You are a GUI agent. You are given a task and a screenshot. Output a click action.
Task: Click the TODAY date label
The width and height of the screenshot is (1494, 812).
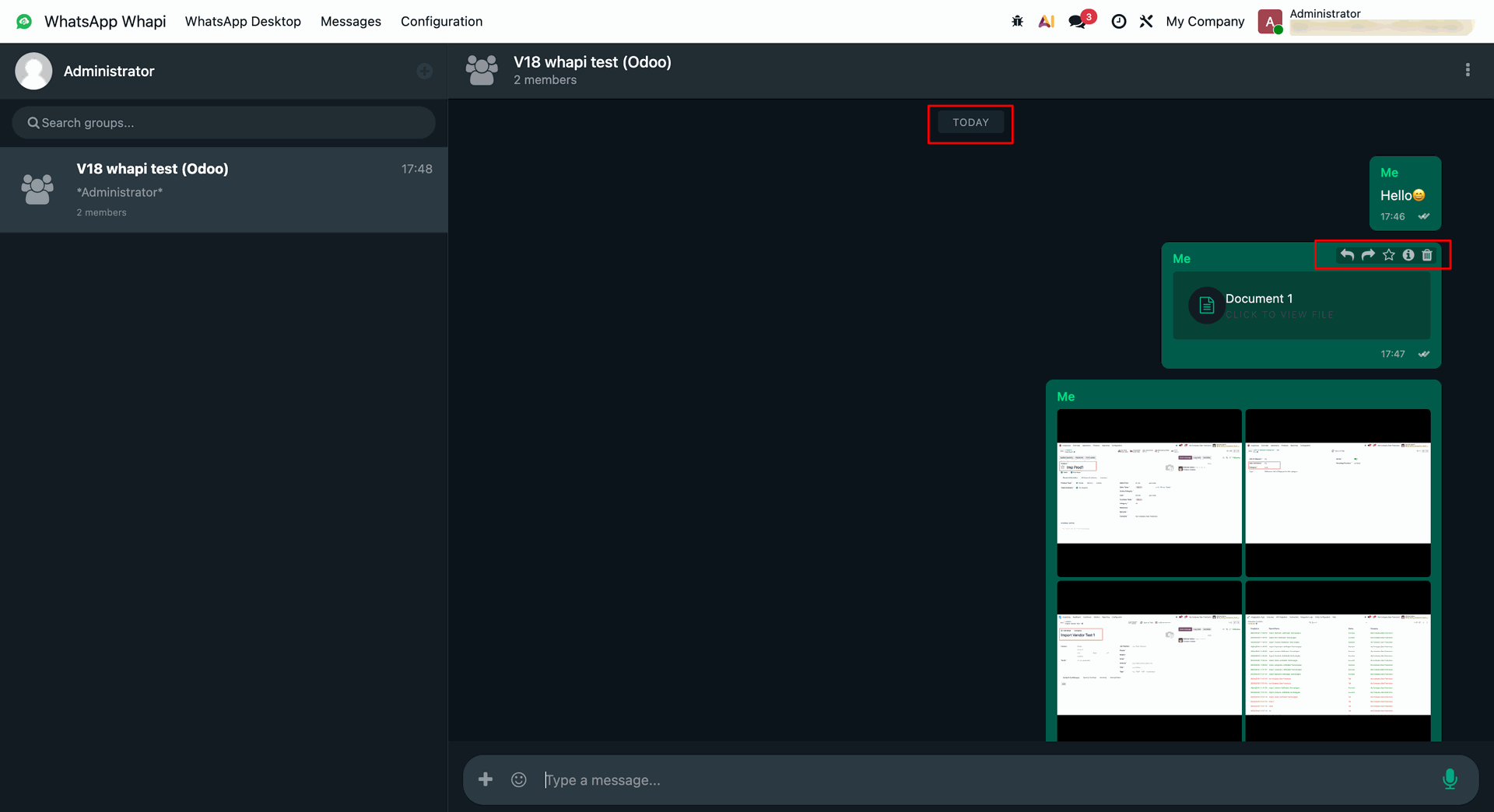(x=970, y=123)
